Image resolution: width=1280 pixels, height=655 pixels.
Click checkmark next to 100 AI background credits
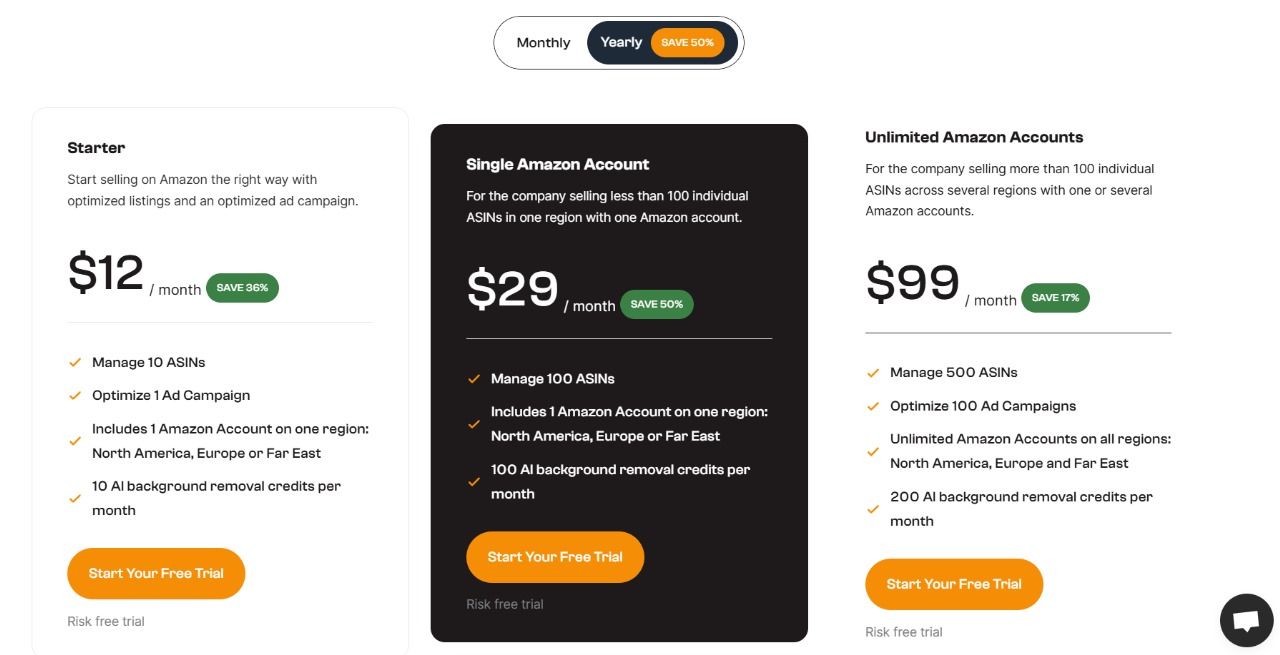[x=474, y=482]
